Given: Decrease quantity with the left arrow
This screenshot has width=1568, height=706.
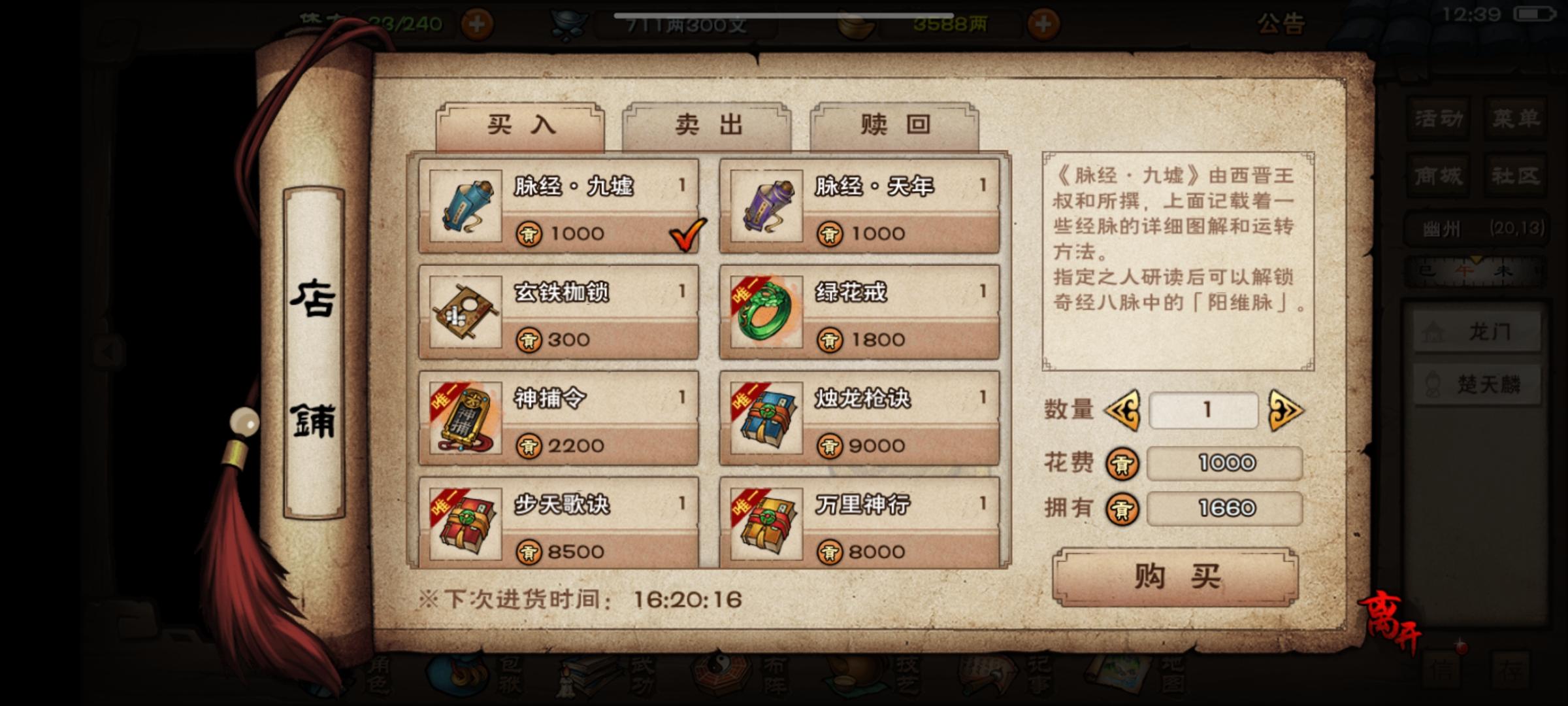Looking at the screenshot, I should (x=1122, y=411).
